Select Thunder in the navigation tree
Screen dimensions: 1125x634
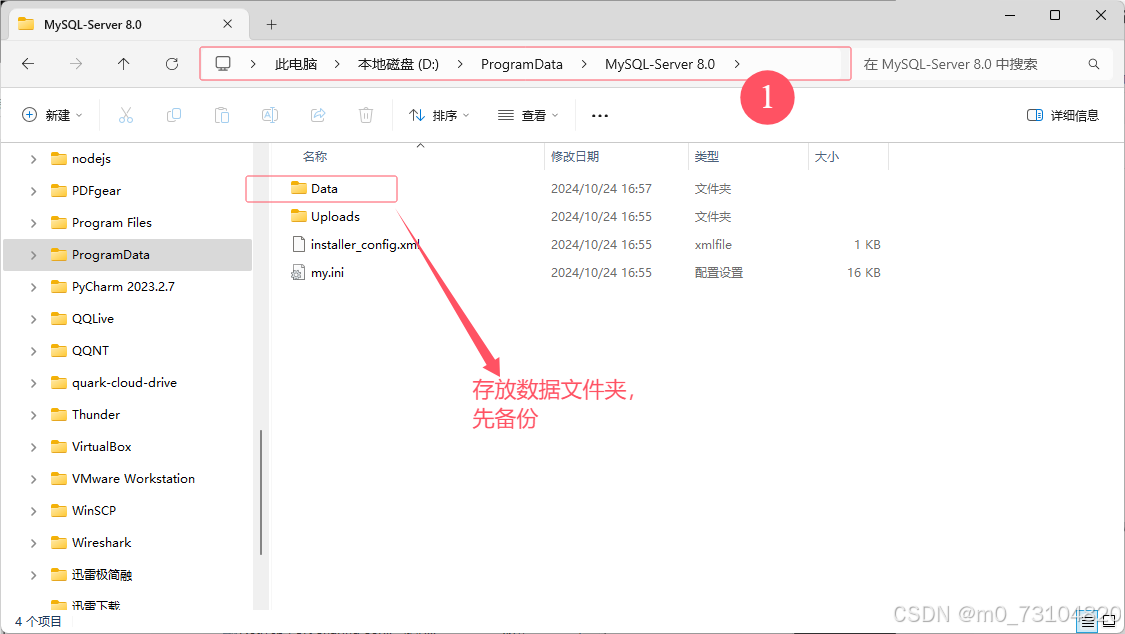tap(95, 415)
